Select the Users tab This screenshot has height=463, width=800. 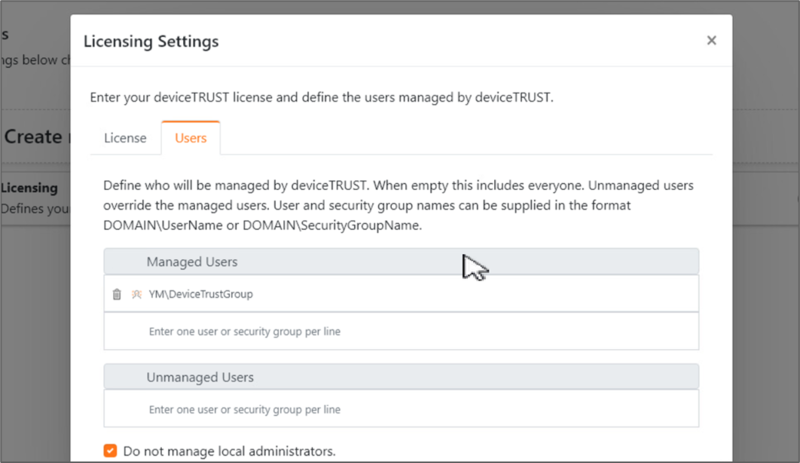[x=191, y=138]
